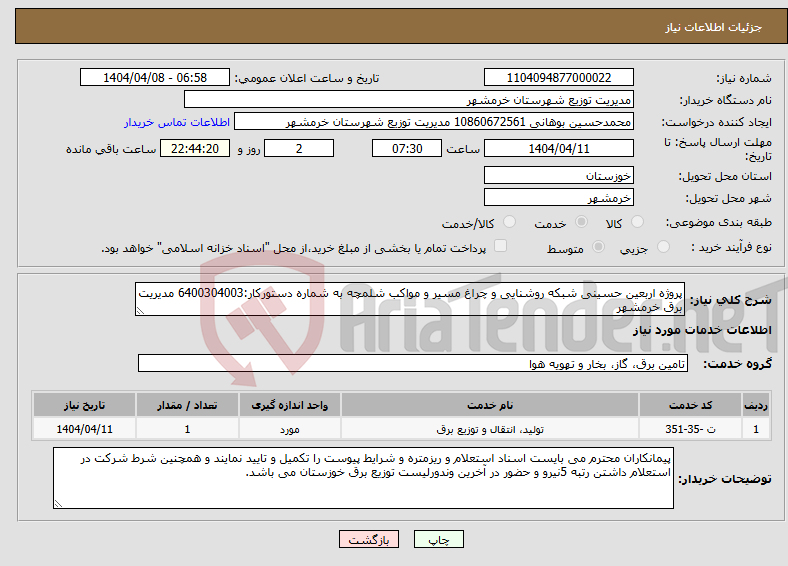Click the ردیف column header
Screen dimensions: 788x566
tap(756, 405)
